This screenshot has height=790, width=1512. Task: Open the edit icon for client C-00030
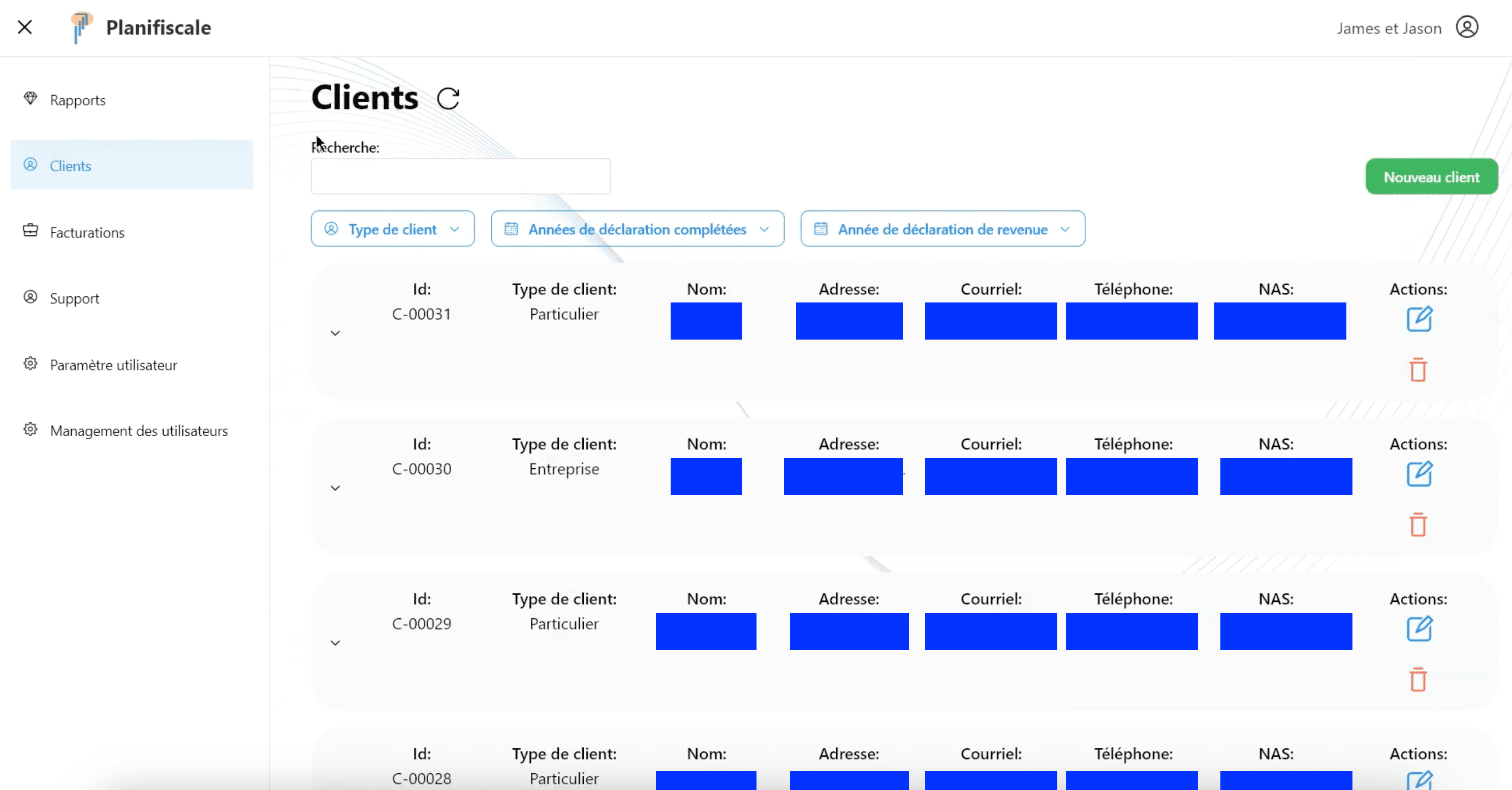(x=1419, y=474)
